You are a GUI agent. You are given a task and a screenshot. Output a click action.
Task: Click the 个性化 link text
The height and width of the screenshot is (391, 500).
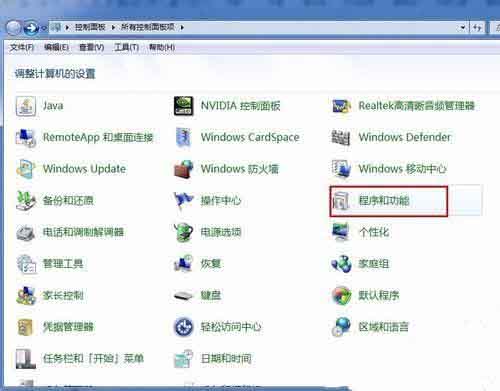(x=374, y=232)
